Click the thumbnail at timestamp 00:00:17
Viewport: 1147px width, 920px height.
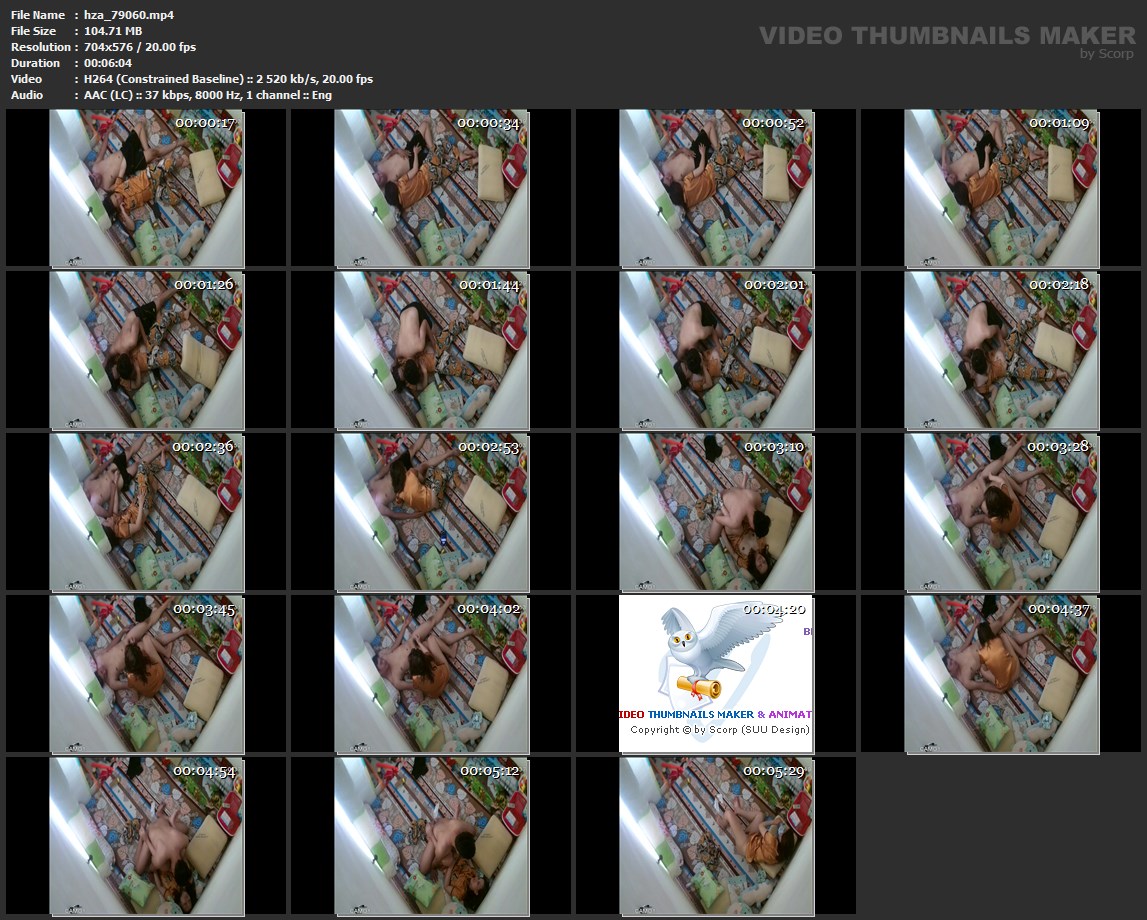146,188
